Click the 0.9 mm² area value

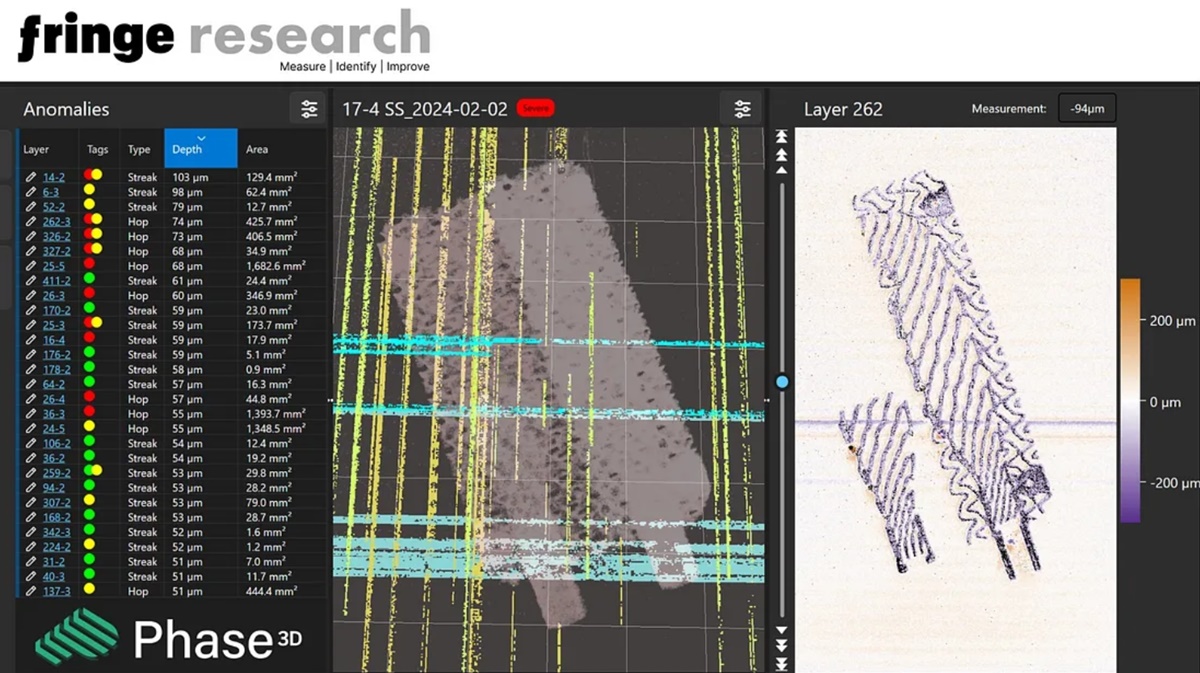[266, 370]
